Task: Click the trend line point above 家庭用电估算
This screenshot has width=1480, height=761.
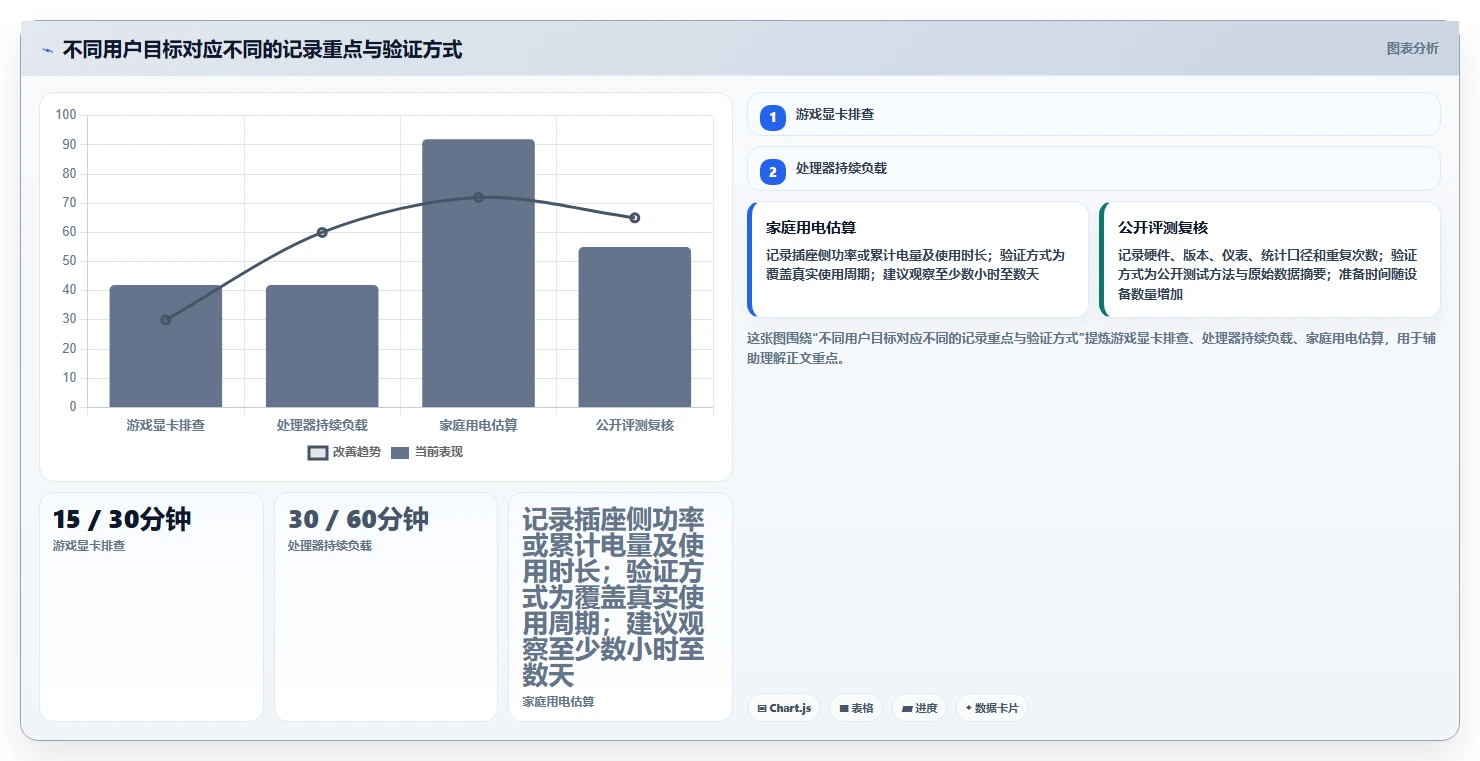Action: [x=478, y=197]
